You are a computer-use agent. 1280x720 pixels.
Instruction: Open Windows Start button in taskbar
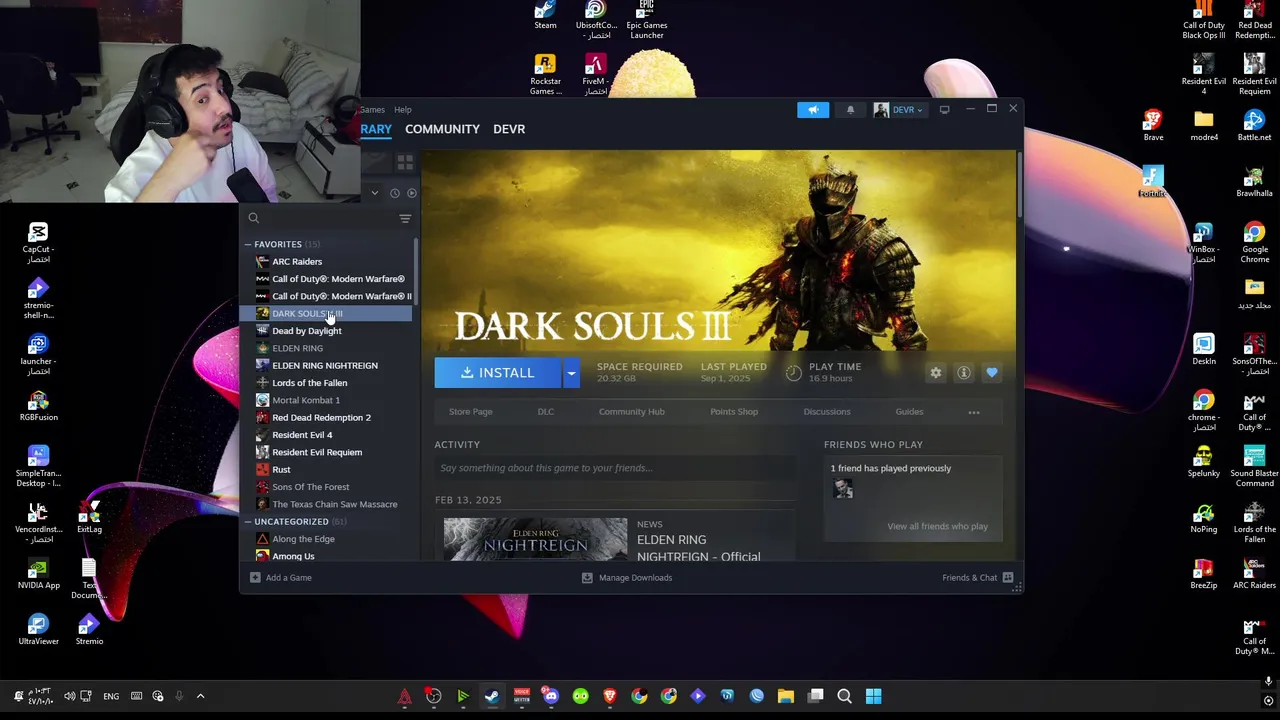873,696
